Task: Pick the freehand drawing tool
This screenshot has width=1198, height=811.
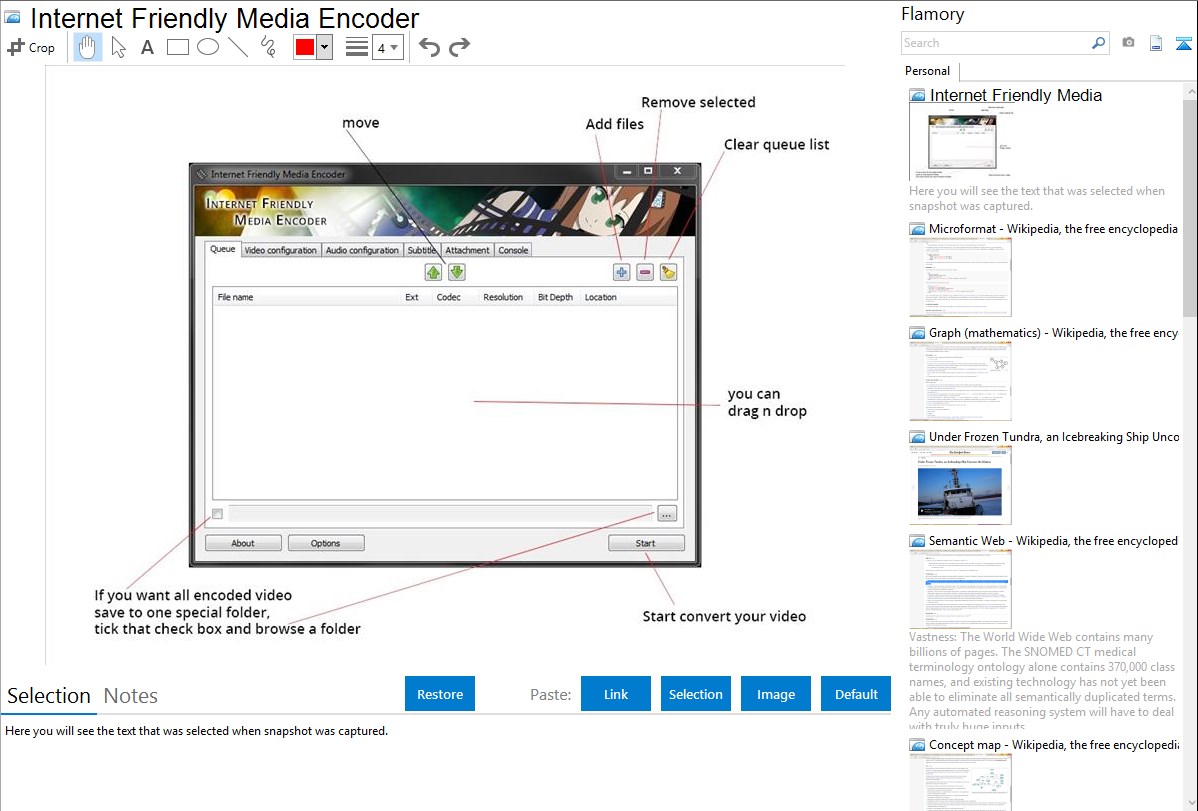Action: click(268, 47)
